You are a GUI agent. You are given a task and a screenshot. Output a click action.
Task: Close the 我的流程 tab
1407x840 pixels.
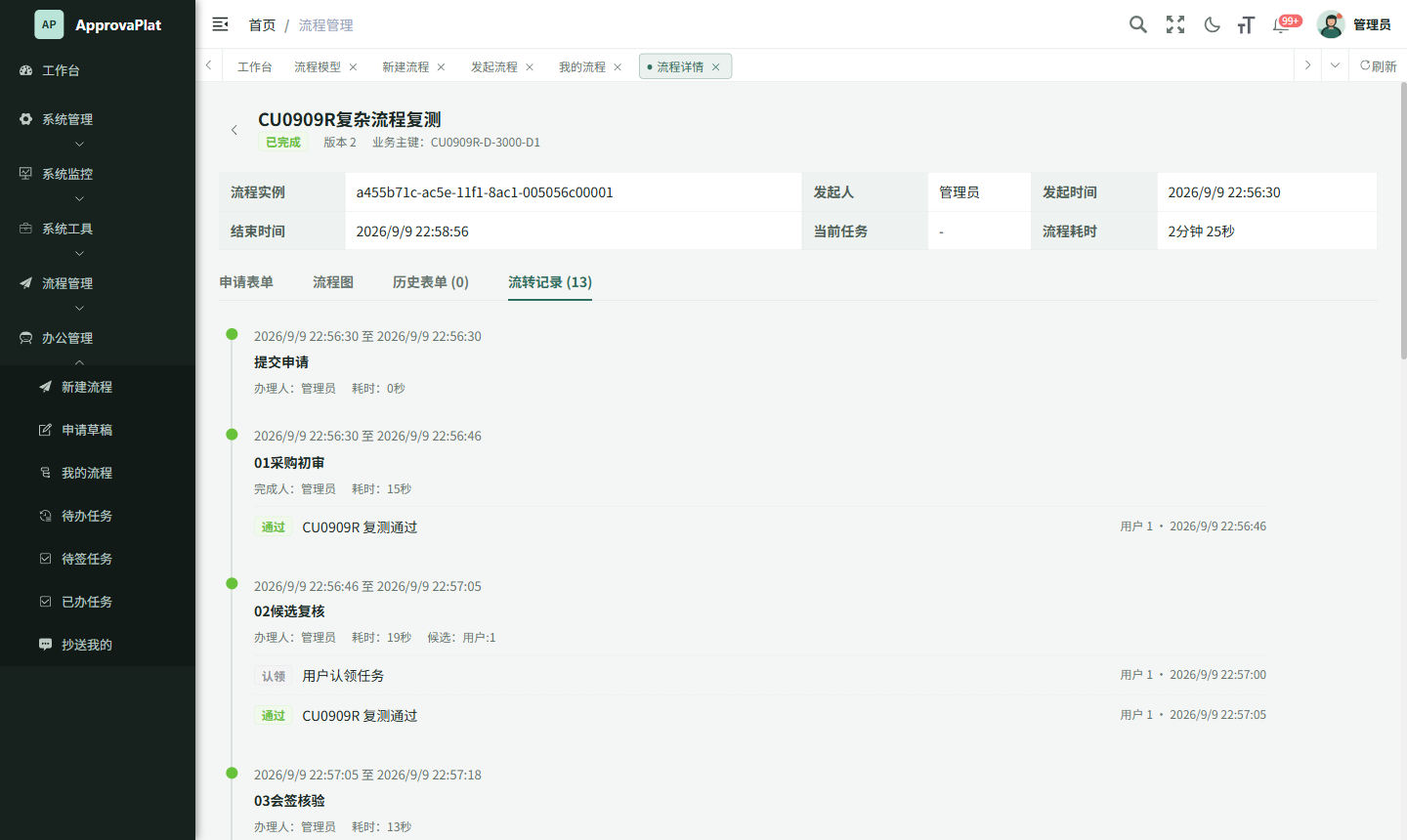click(x=618, y=66)
